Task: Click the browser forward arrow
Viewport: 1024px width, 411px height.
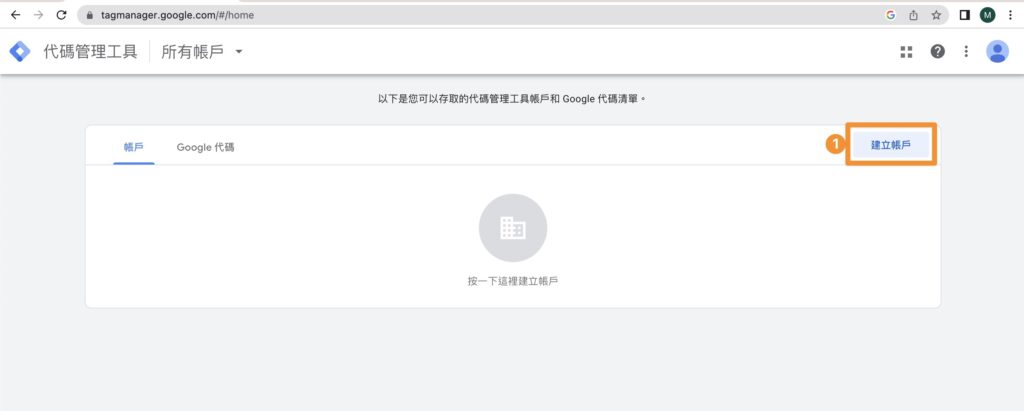Action: point(39,15)
